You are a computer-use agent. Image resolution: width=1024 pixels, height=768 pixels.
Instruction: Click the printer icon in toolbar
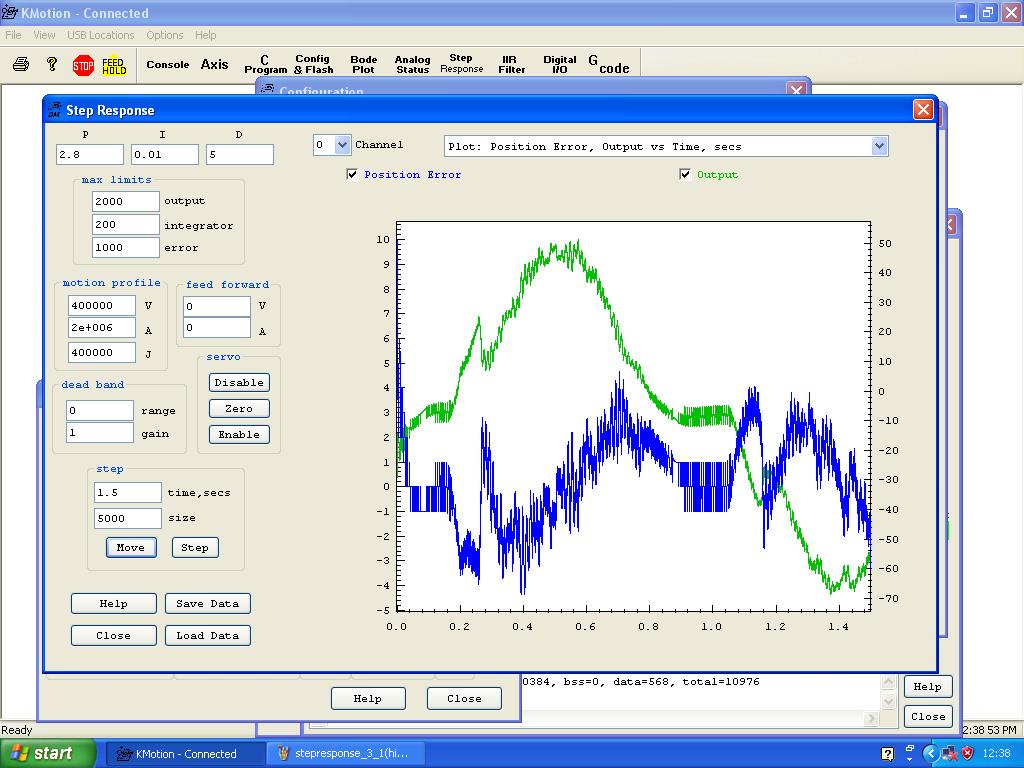point(21,65)
